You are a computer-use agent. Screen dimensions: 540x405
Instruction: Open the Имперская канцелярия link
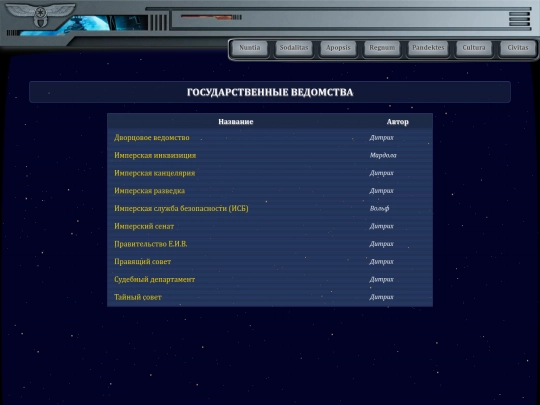pyautogui.click(x=155, y=173)
